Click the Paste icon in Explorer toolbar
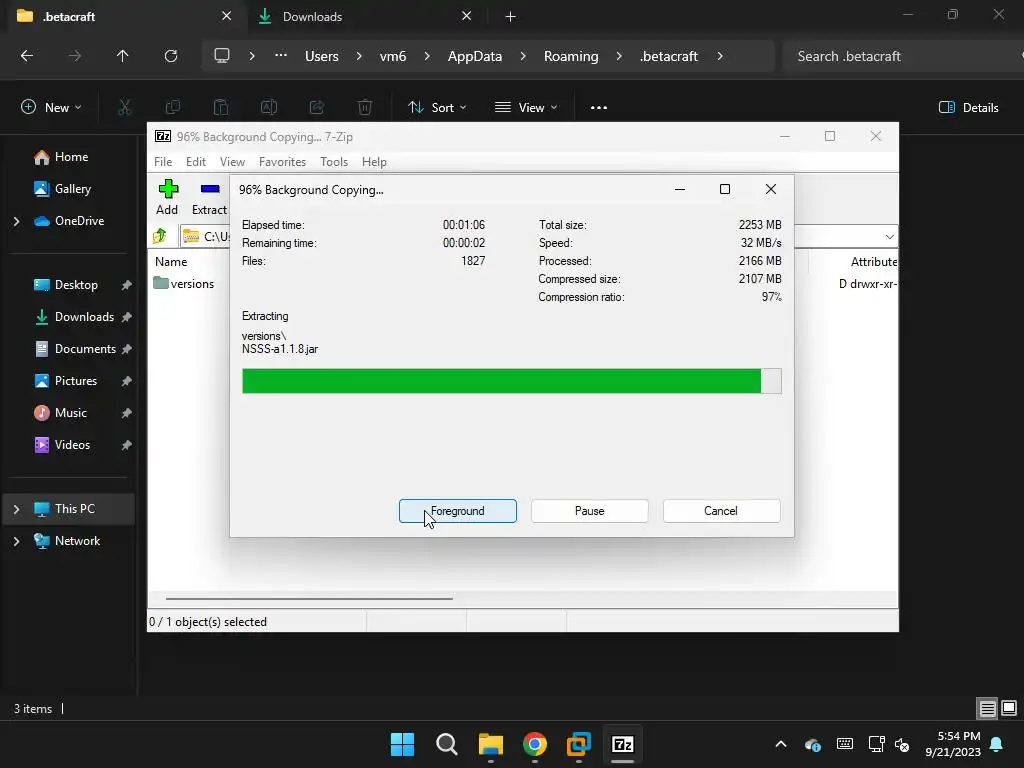The image size is (1024, 768). pyautogui.click(x=221, y=108)
